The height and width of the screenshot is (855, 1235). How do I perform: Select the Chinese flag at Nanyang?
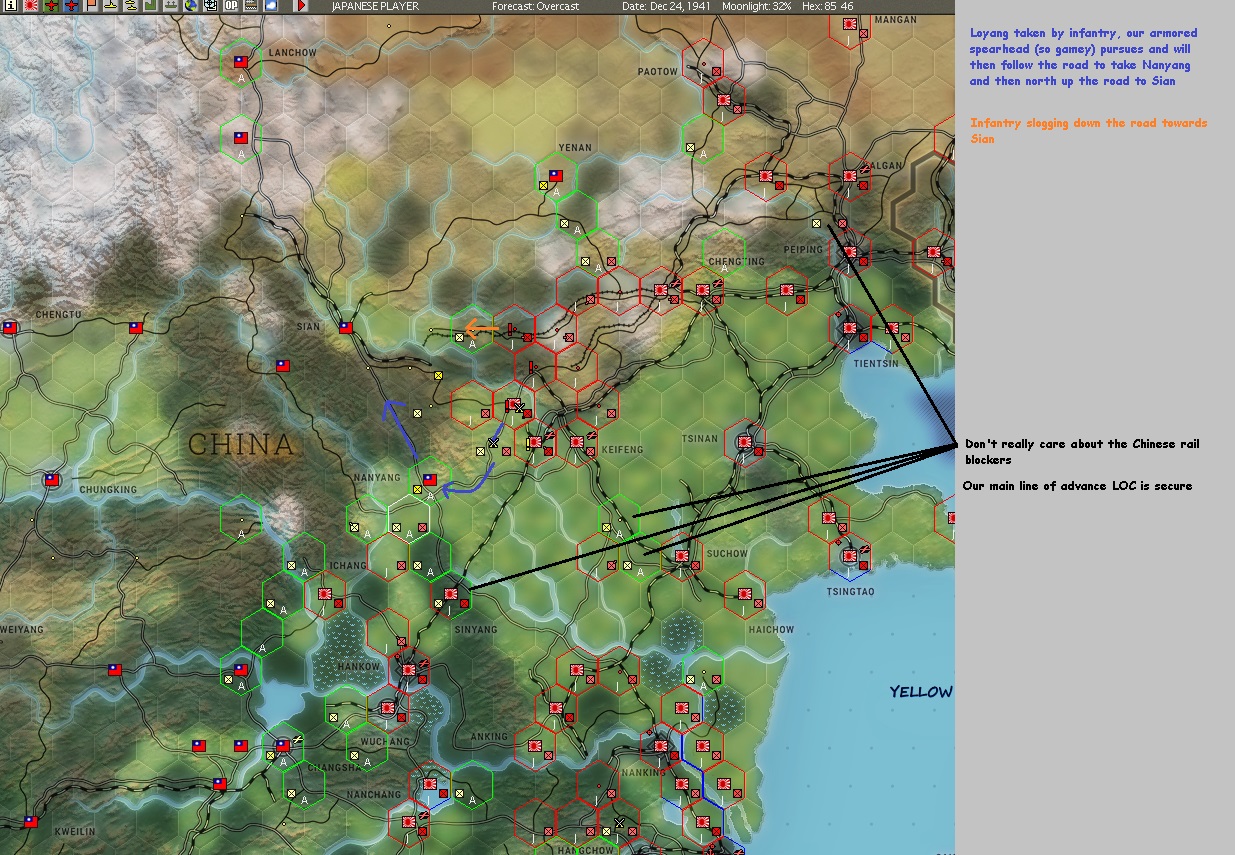point(429,479)
